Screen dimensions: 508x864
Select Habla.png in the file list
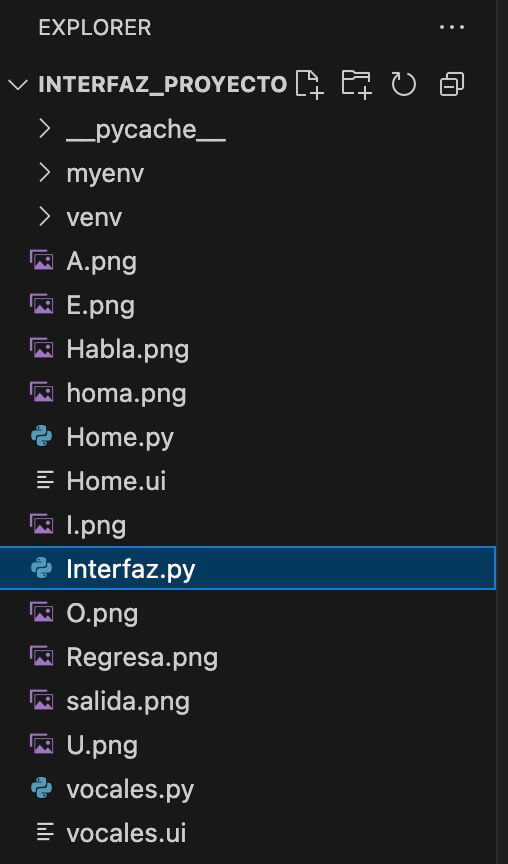[248, 349]
